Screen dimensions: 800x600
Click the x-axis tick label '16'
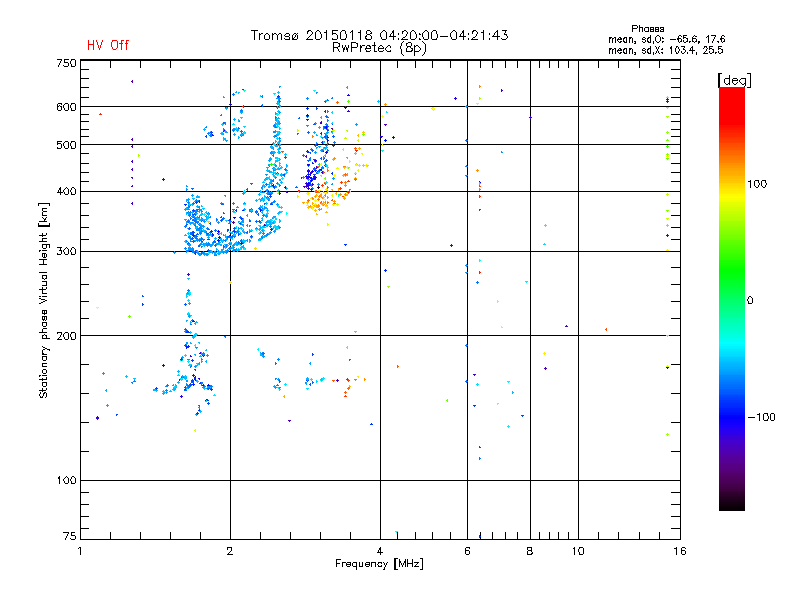(680, 551)
